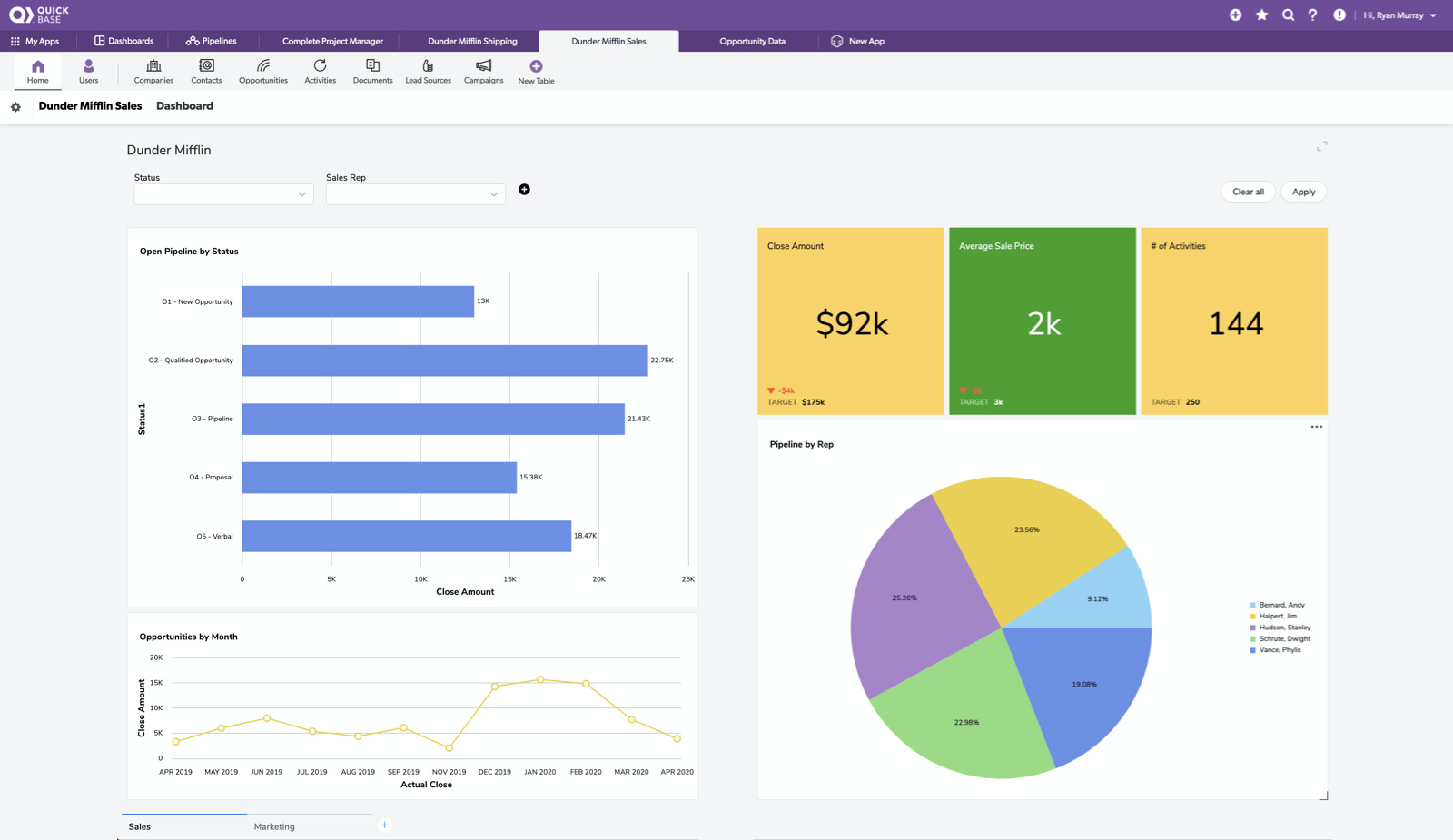
Task: Click the 04 - Proposal bar
Action: click(380, 478)
